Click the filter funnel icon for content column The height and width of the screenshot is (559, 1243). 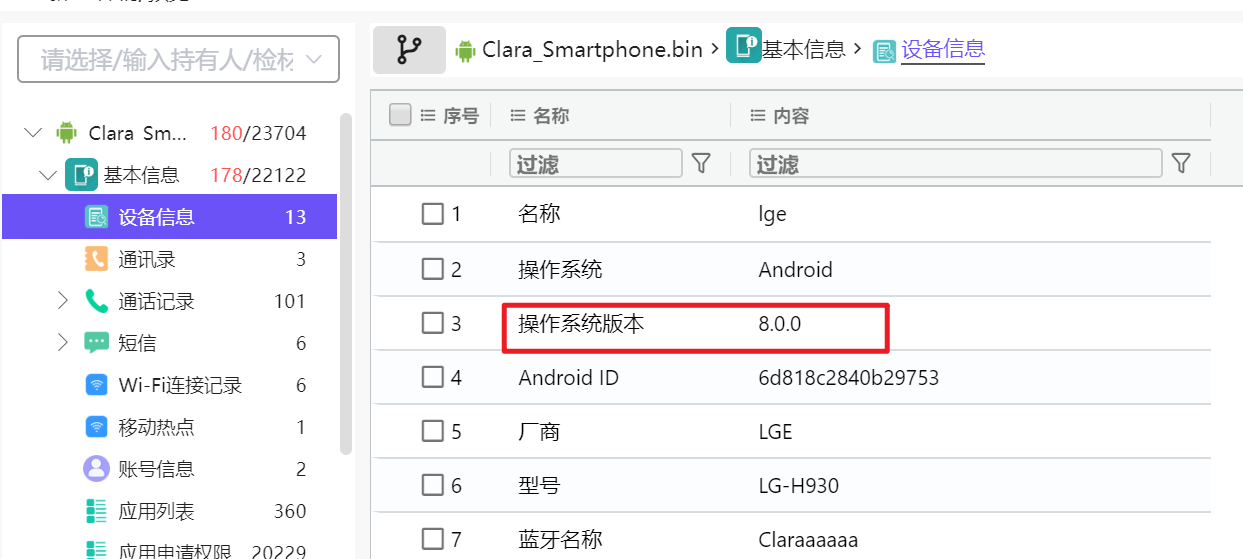pyautogui.click(x=1181, y=164)
